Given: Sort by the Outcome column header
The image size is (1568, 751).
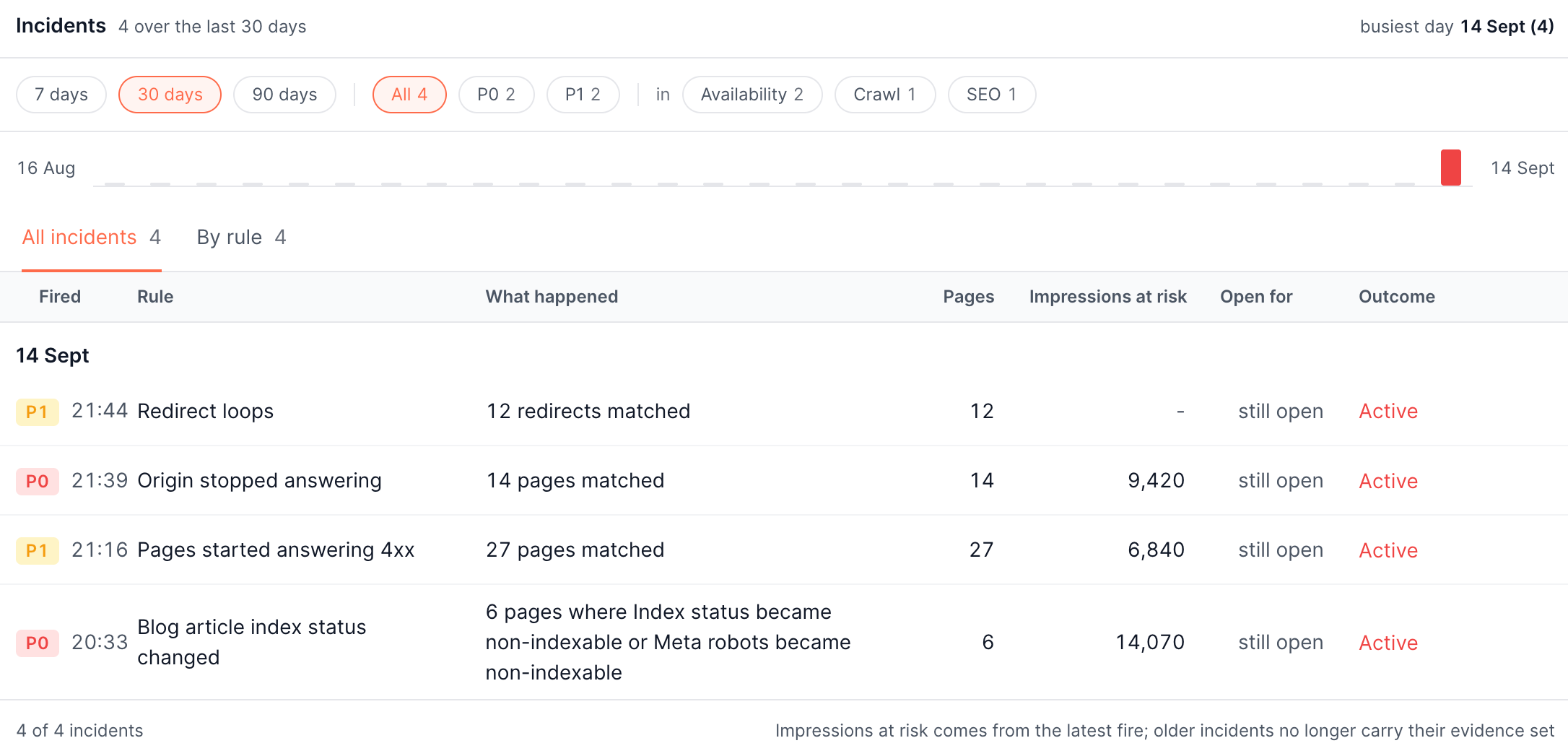Looking at the screenshot, I should (x=1396, y=297).
